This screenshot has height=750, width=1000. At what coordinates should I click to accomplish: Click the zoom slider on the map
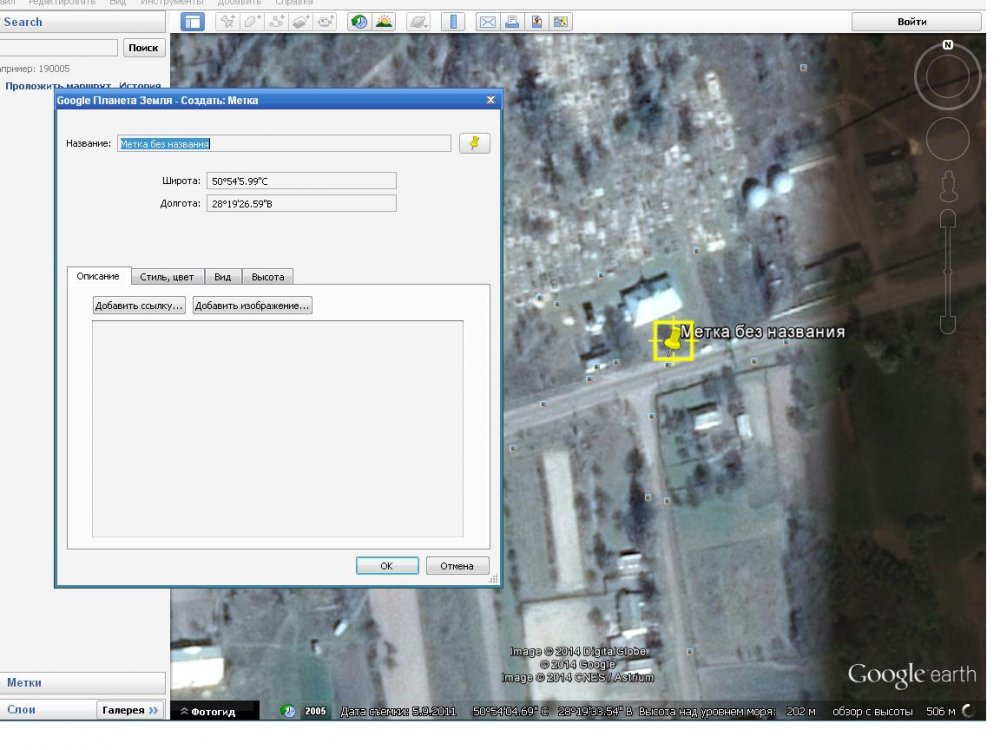(948, 271)
